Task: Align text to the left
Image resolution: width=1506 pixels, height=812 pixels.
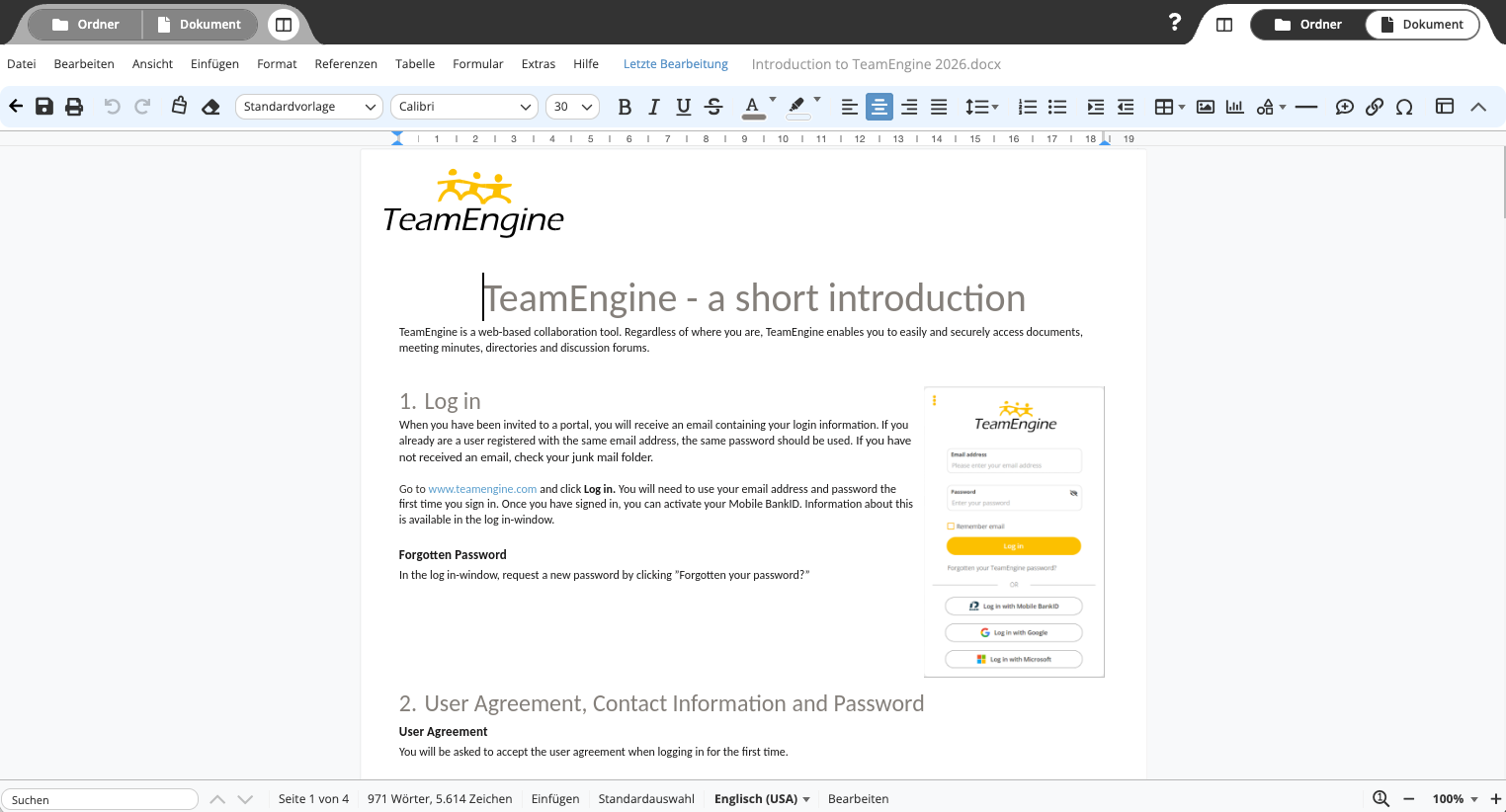Action: (849, 107)
